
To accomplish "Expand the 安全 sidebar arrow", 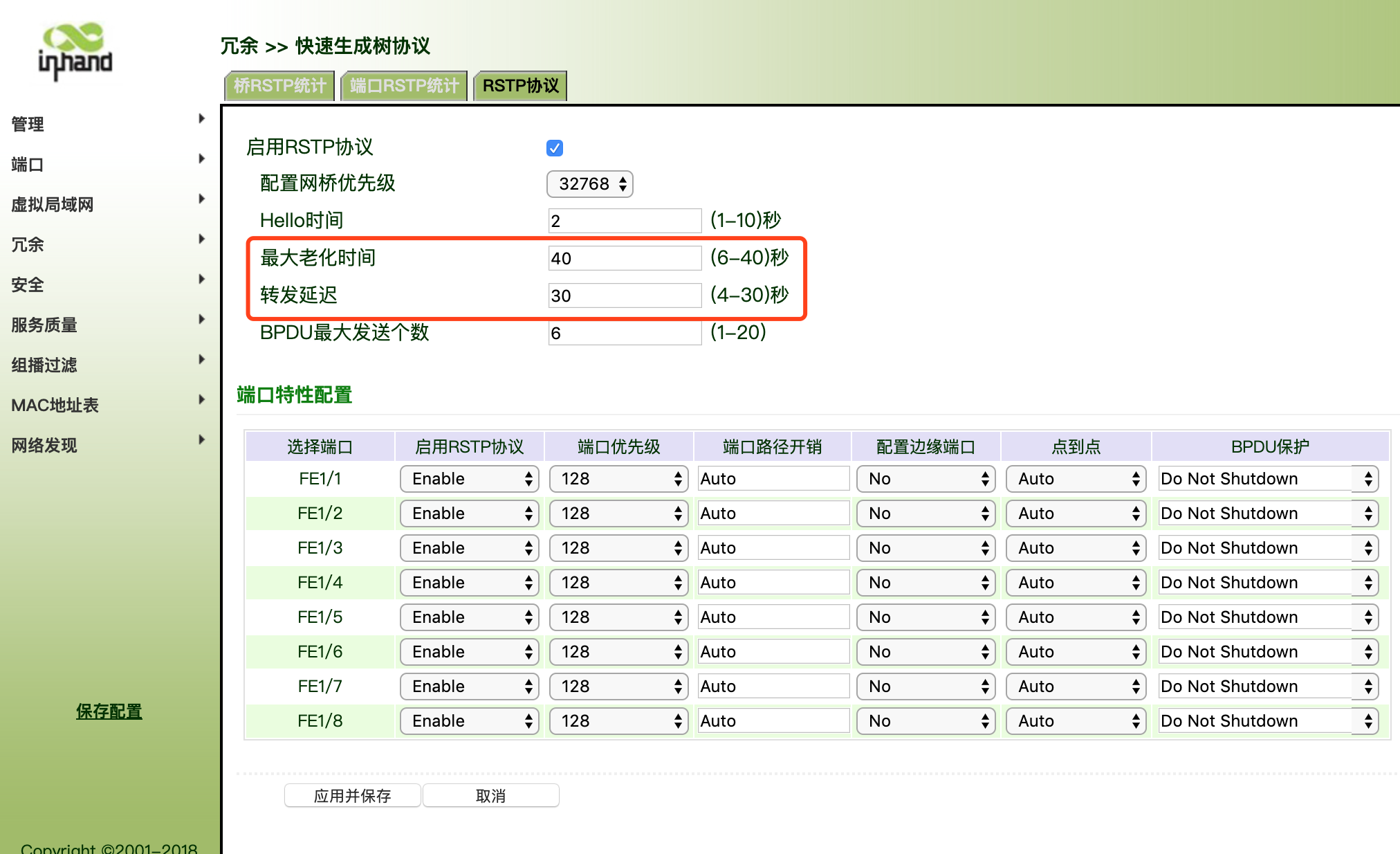I will click(201, 279).
